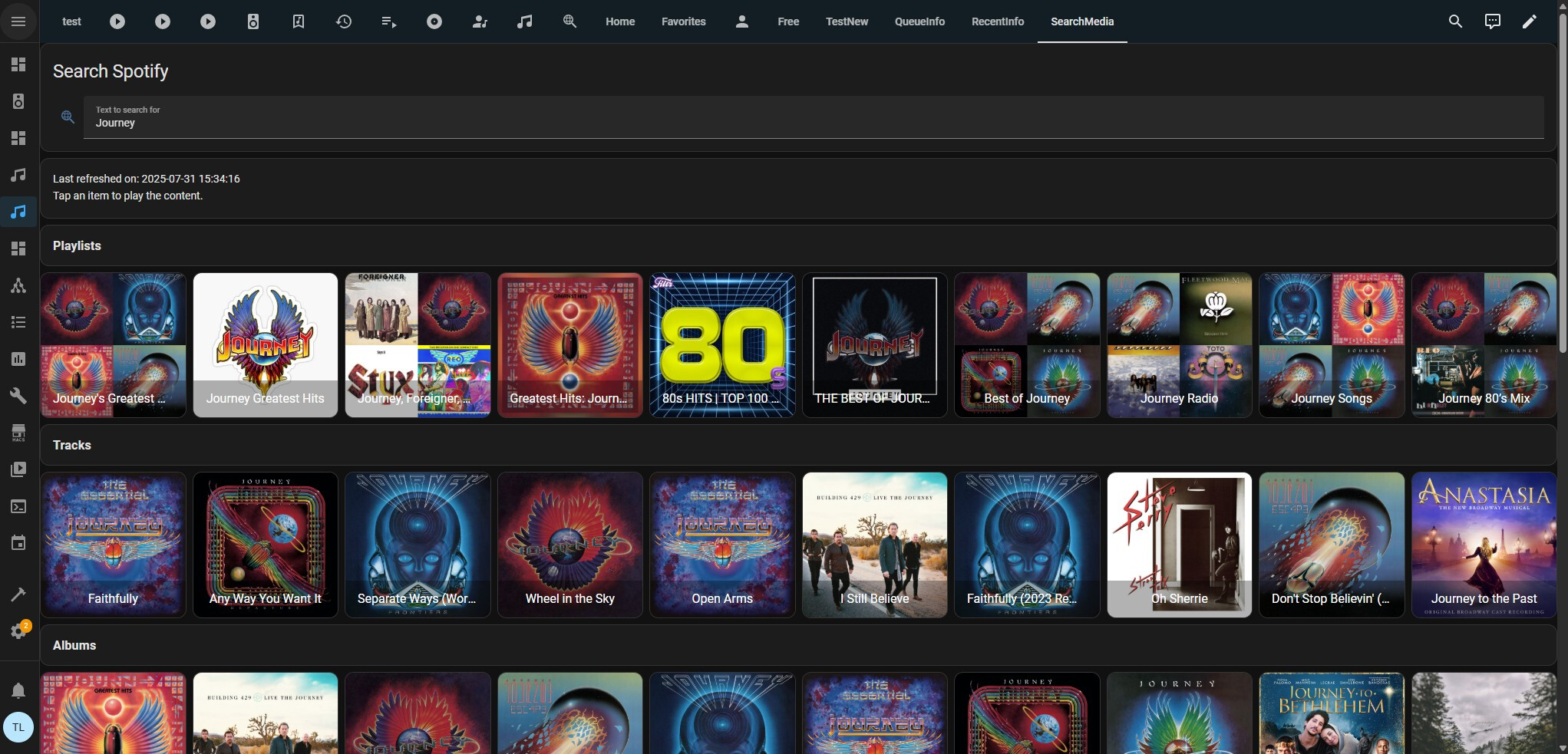
Task: Open the sidebar hamburger menu
Action: [x=18, y=21]
